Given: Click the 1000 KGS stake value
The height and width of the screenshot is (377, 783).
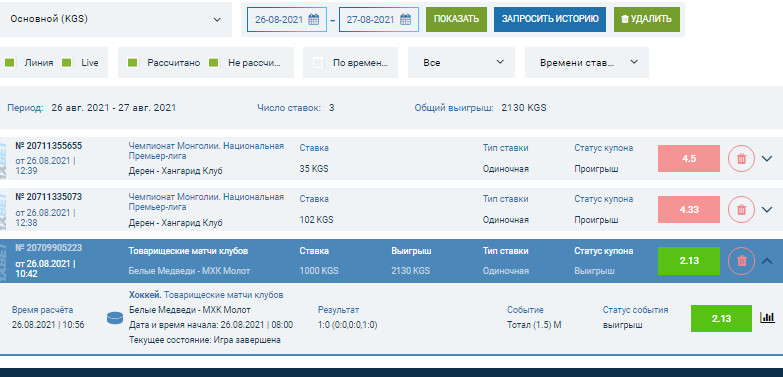Looking at the screenshot, I should tap(319, 271).
